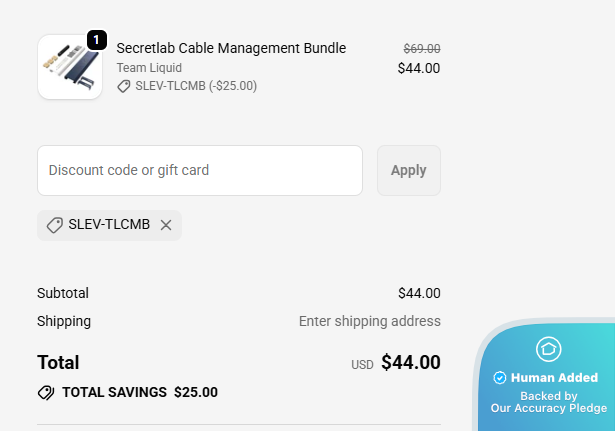Click the Total Savings tag icon
615x431 pixels.
46,393
